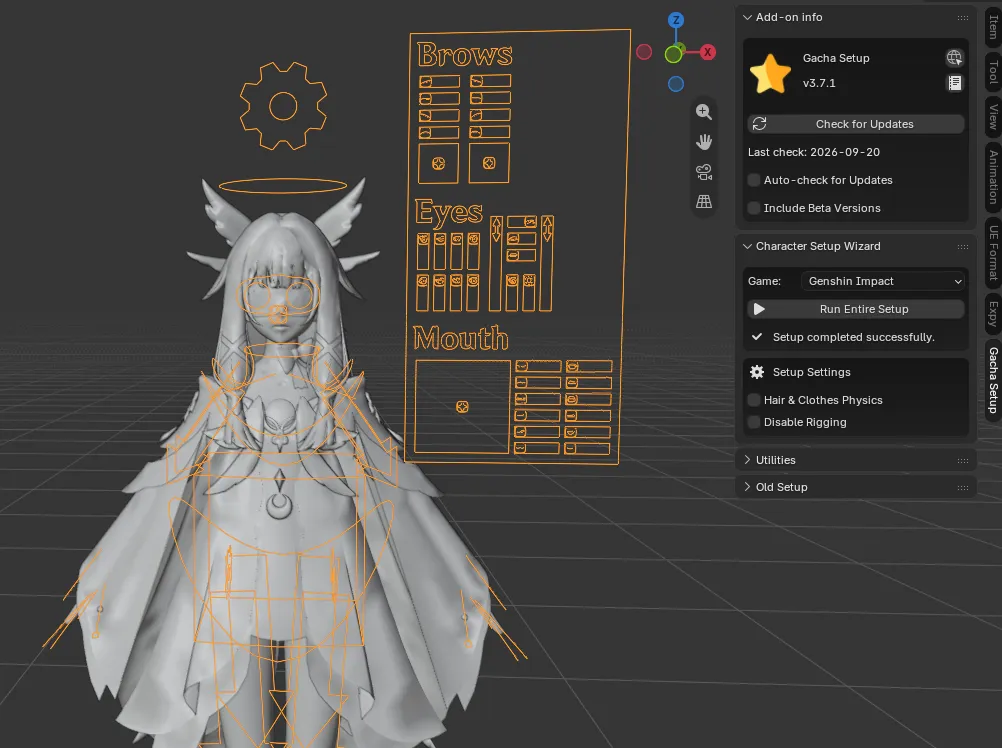Click the green Y axis gizmo handle

674,55
